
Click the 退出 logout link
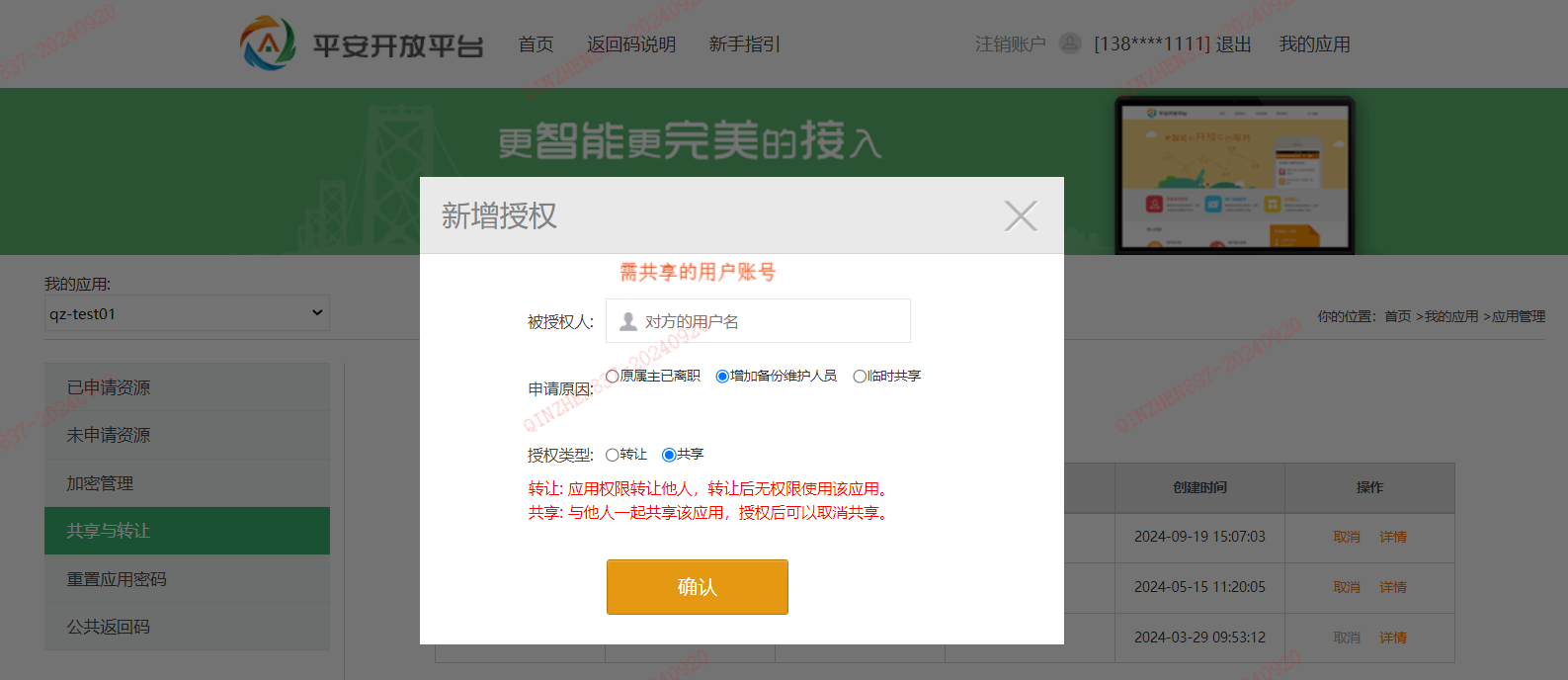coord(1233,44)
